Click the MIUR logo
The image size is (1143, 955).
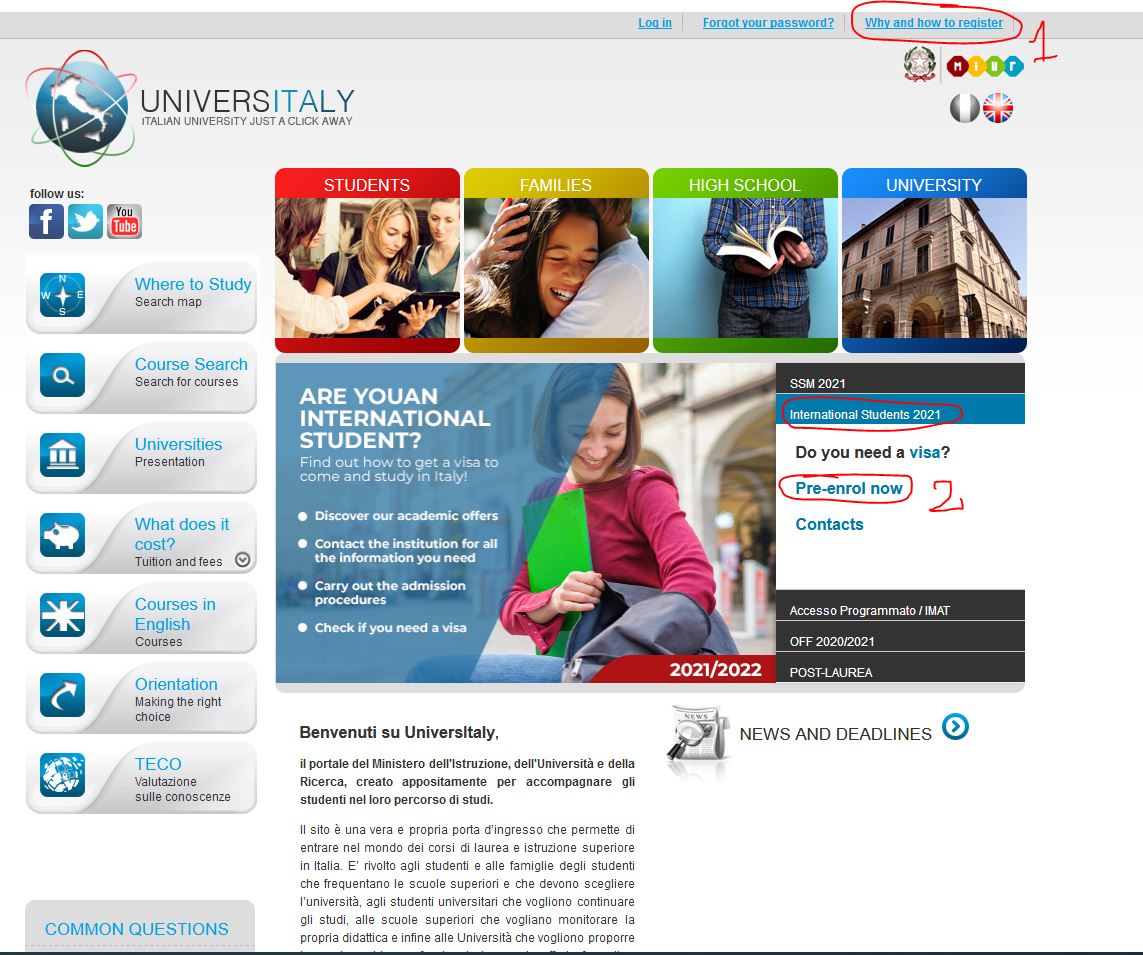pos(985,66)
